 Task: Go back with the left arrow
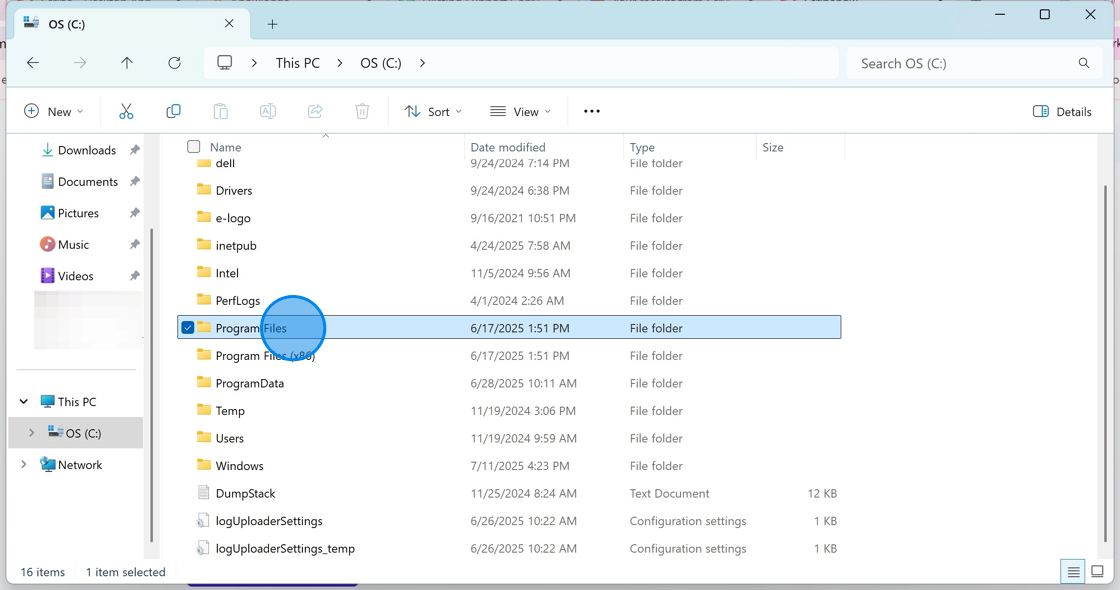(33, 63)
